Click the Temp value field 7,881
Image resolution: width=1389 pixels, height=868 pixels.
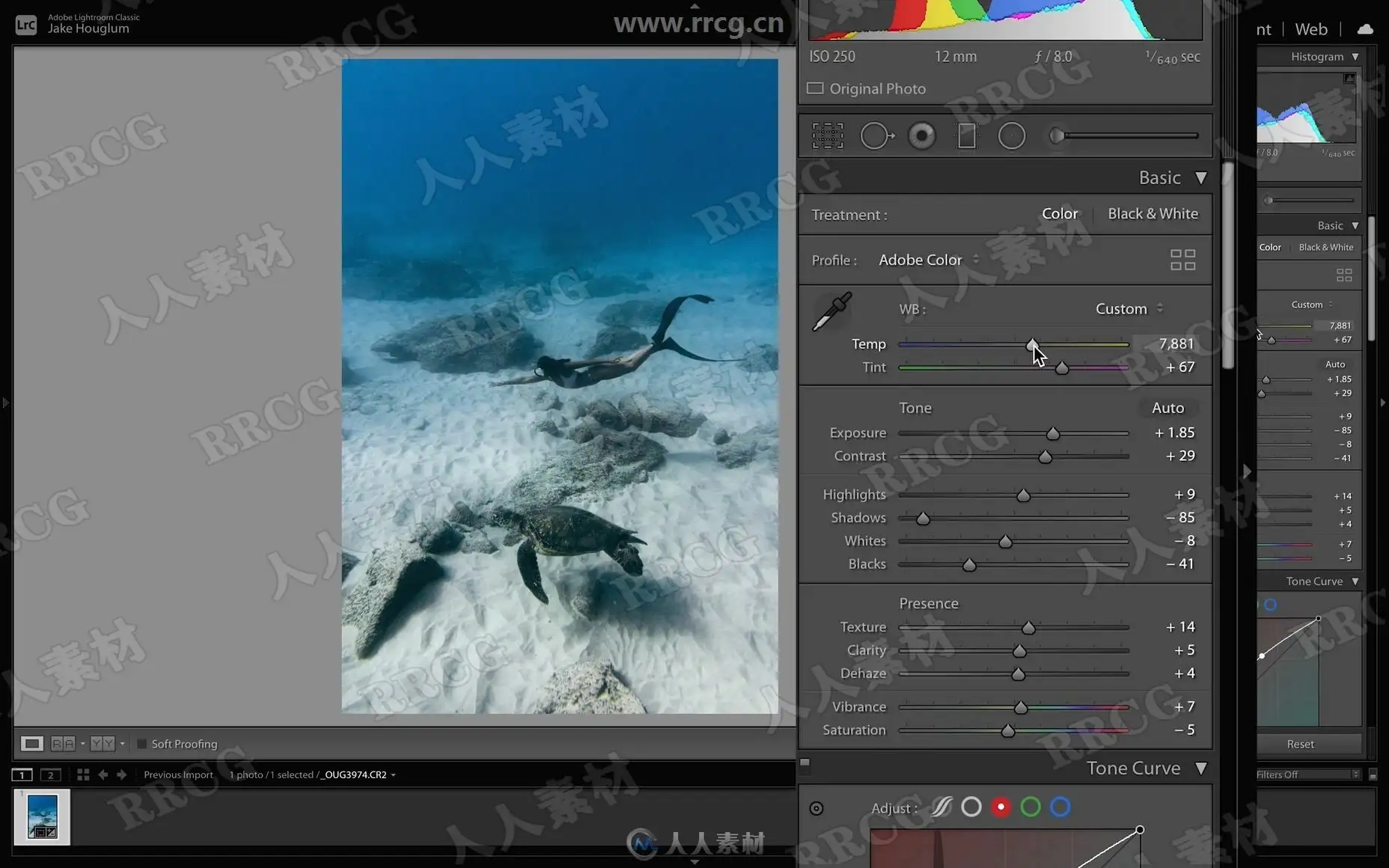pyautogui.click(x=1176, y=343)
